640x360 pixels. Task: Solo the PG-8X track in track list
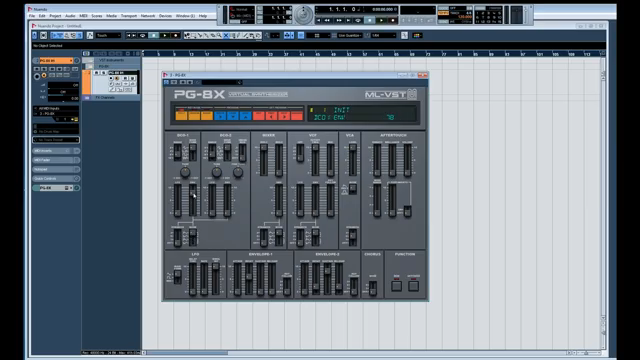coord(103,73)
